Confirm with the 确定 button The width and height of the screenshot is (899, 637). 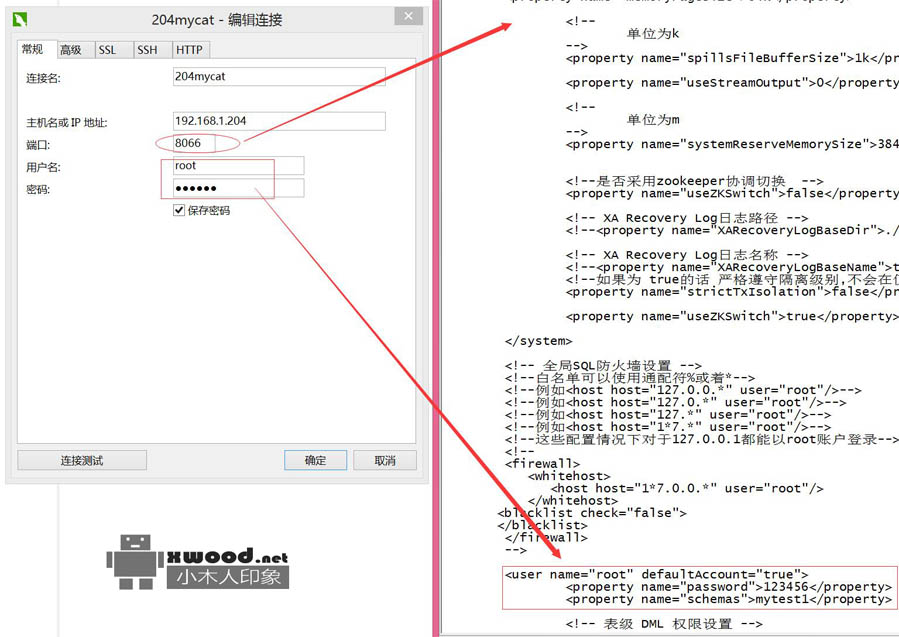tap(315, 460)
